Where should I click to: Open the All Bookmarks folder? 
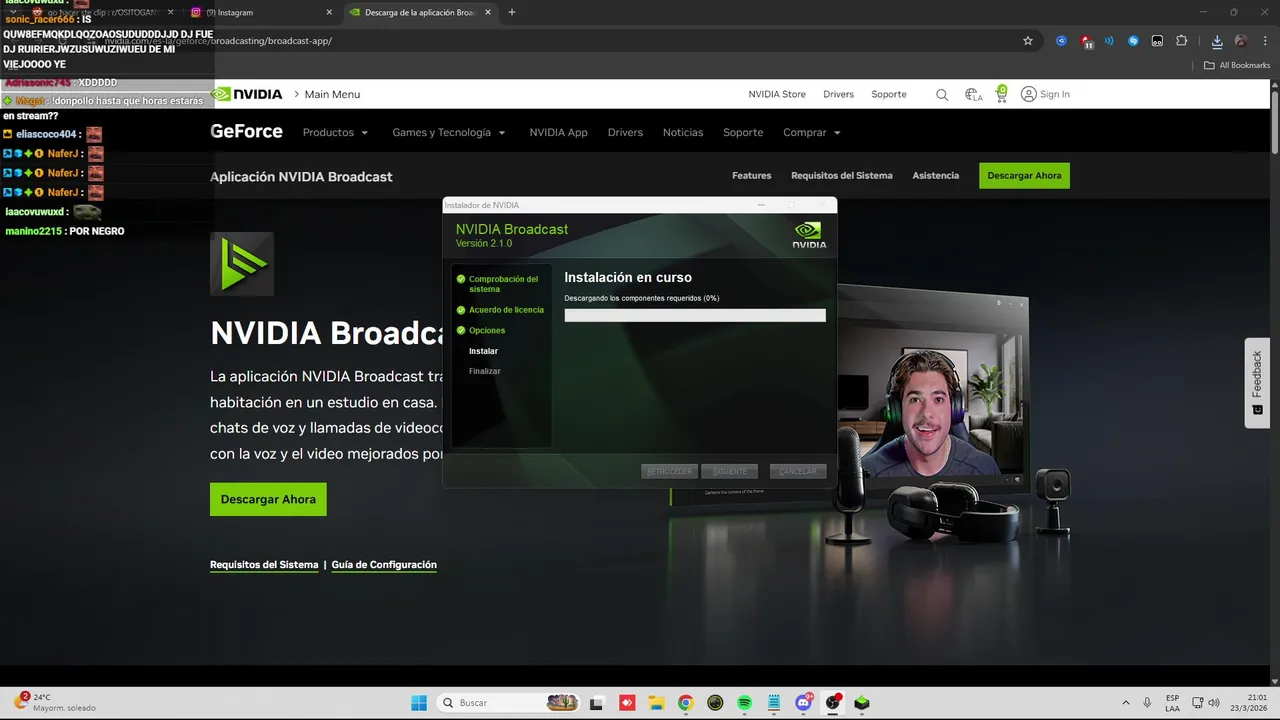pos(1237,65)
